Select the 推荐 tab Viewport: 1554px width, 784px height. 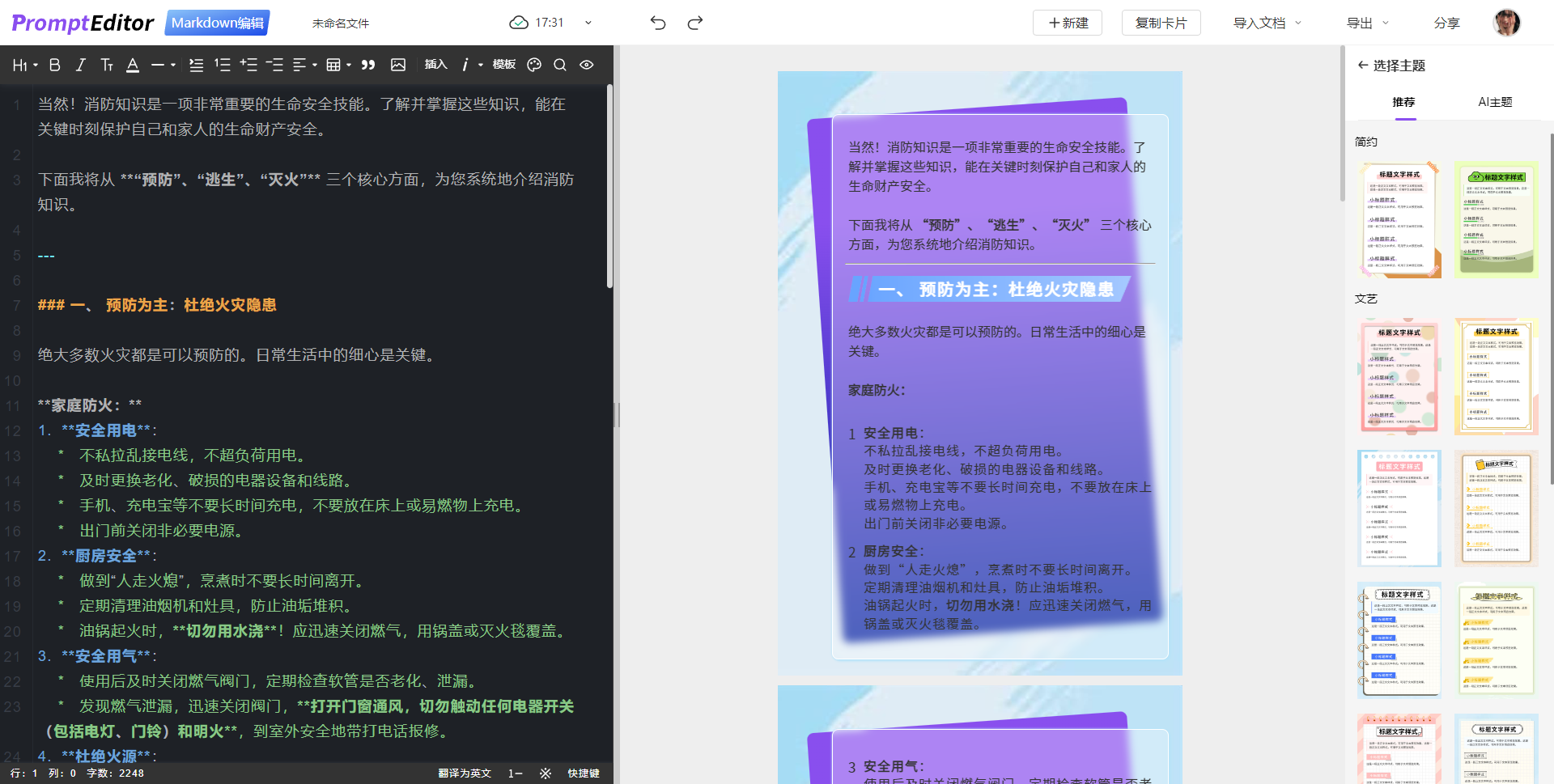(x=1403, y=102)
